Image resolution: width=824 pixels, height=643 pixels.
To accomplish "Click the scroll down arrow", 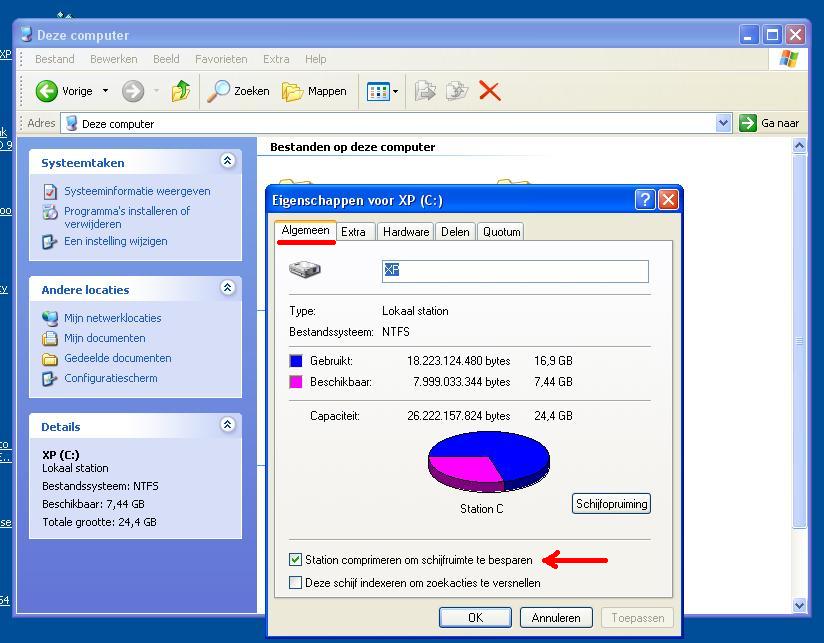I will point(799,605).
